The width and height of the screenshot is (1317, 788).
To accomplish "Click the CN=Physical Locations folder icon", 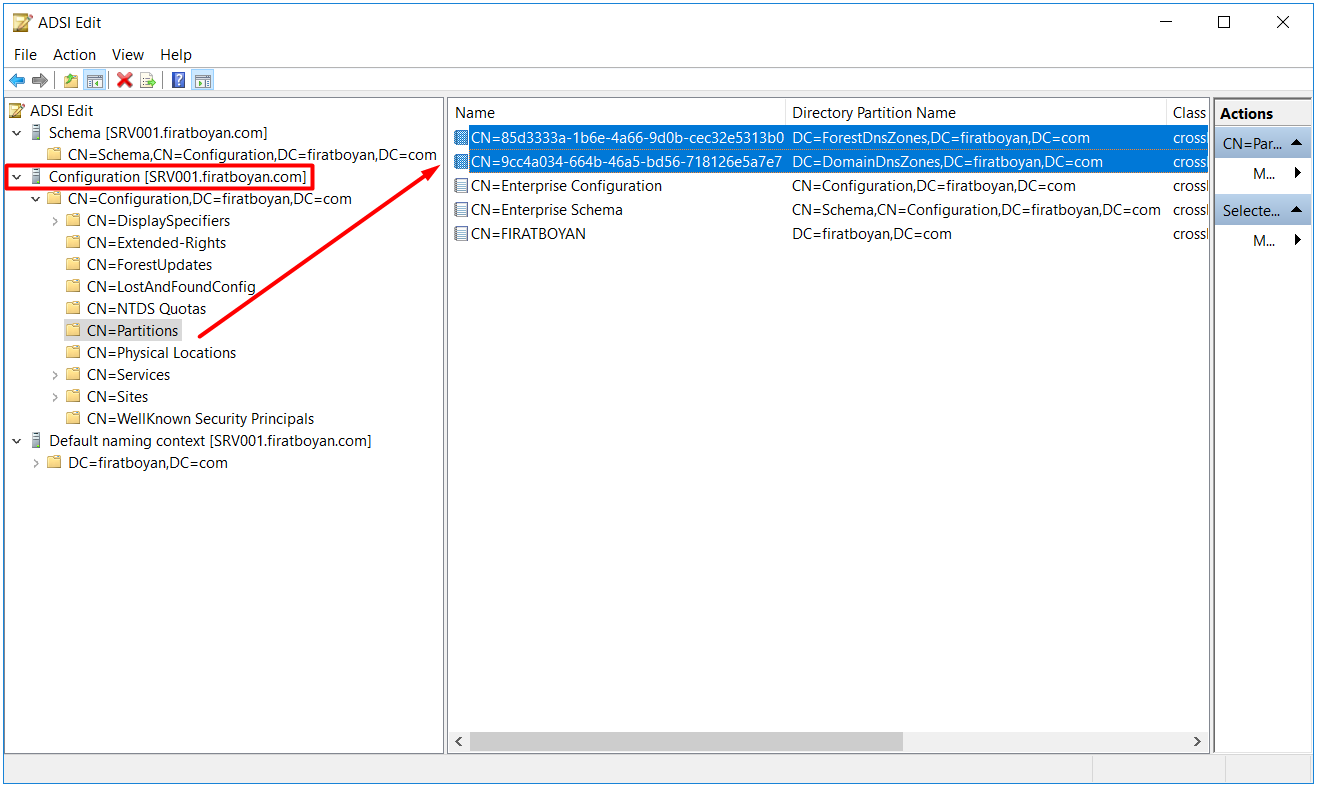I will tap(73, 353).
